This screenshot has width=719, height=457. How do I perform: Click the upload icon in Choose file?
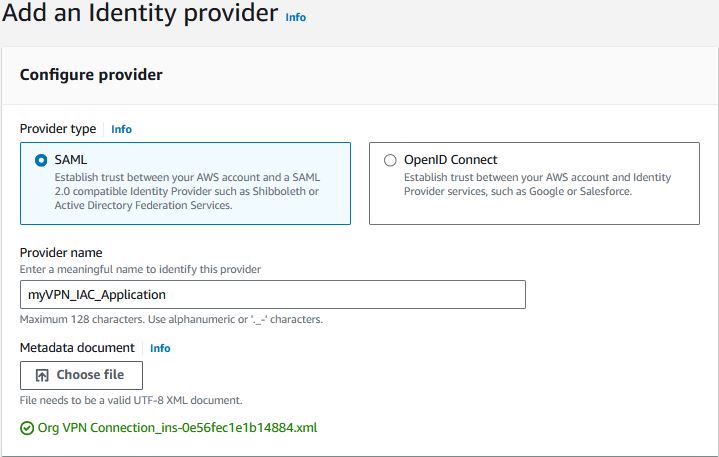point(42,375)
